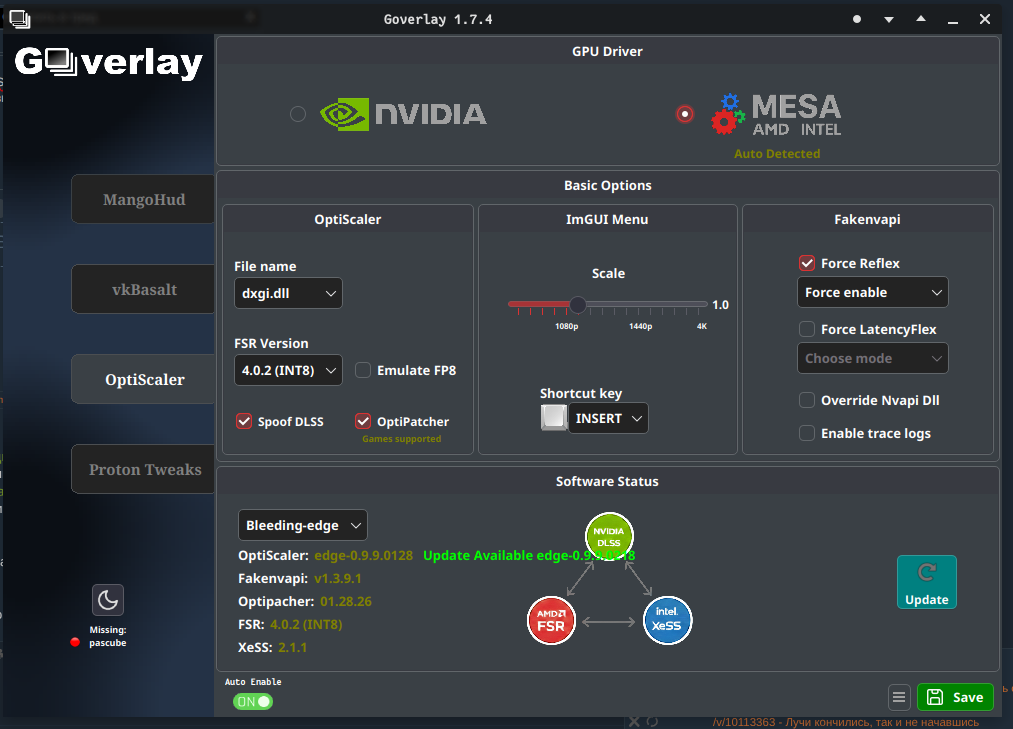Click the scale value 1.0 label
This screenshot has width=1013, height=729.
pos(720,304)
